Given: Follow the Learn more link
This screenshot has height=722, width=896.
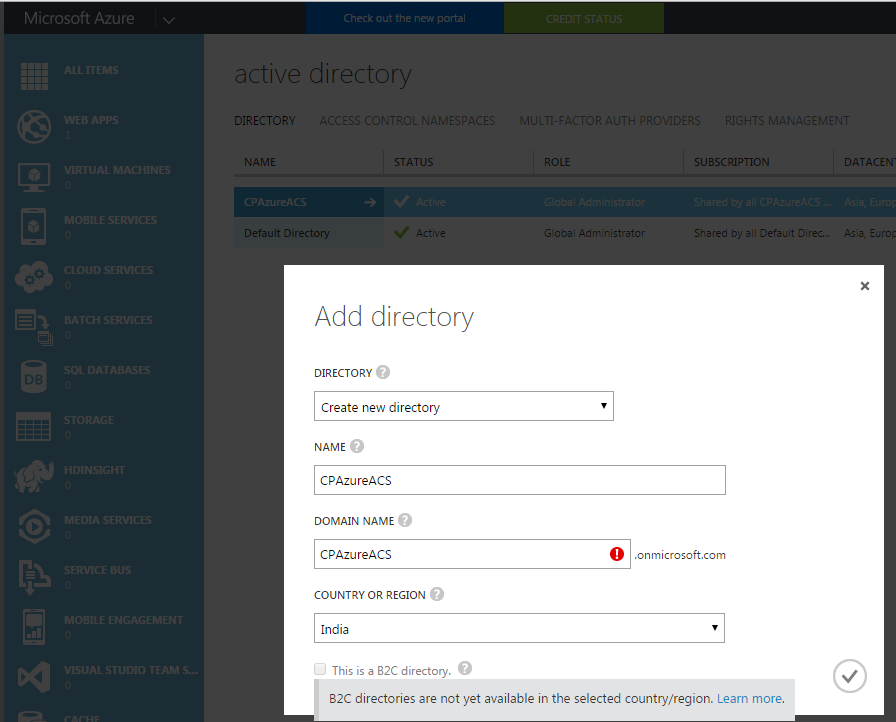Looking at the screenshot, I should 749,699.
